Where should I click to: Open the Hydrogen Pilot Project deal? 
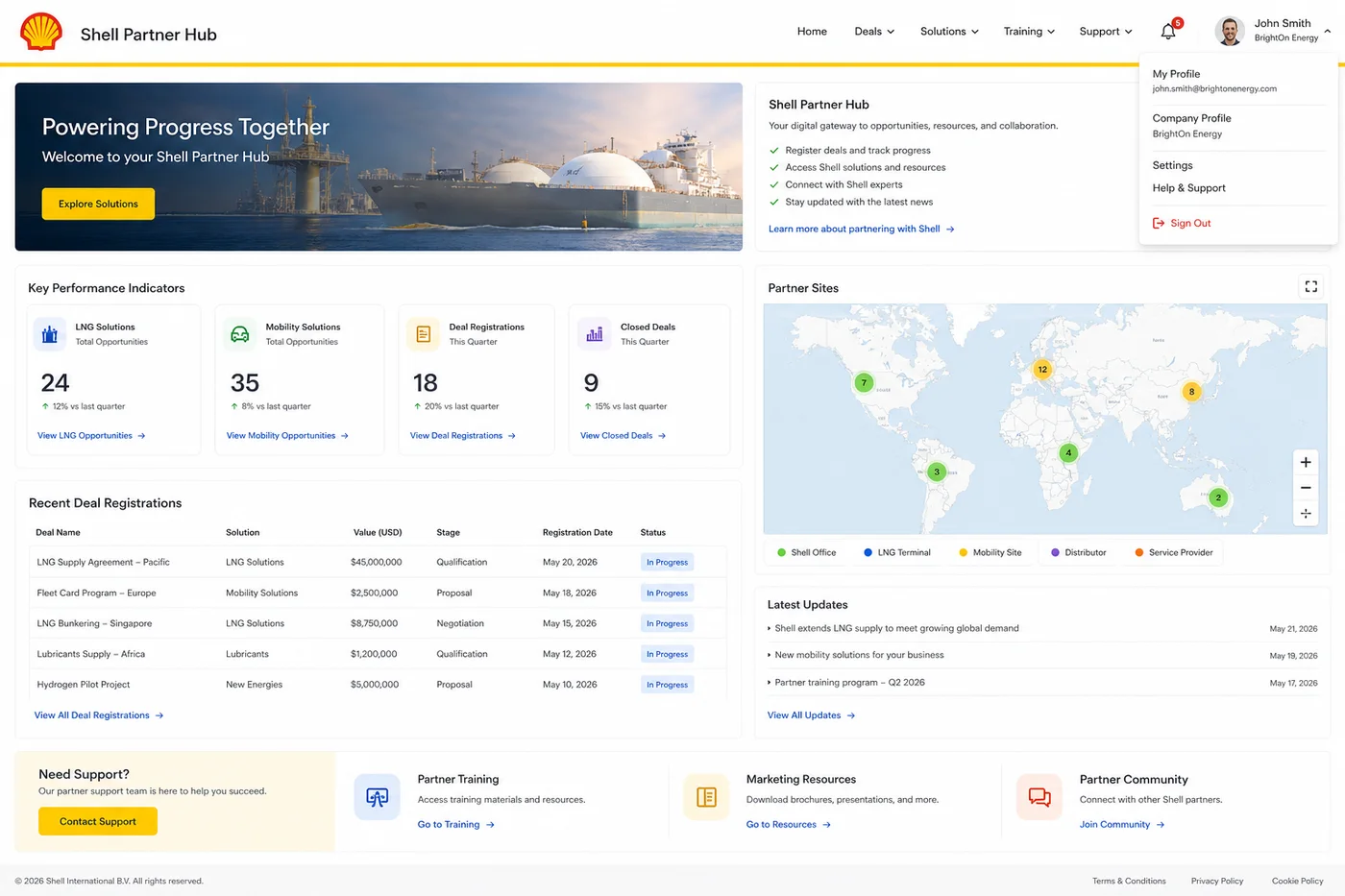[x=84, y=685]
